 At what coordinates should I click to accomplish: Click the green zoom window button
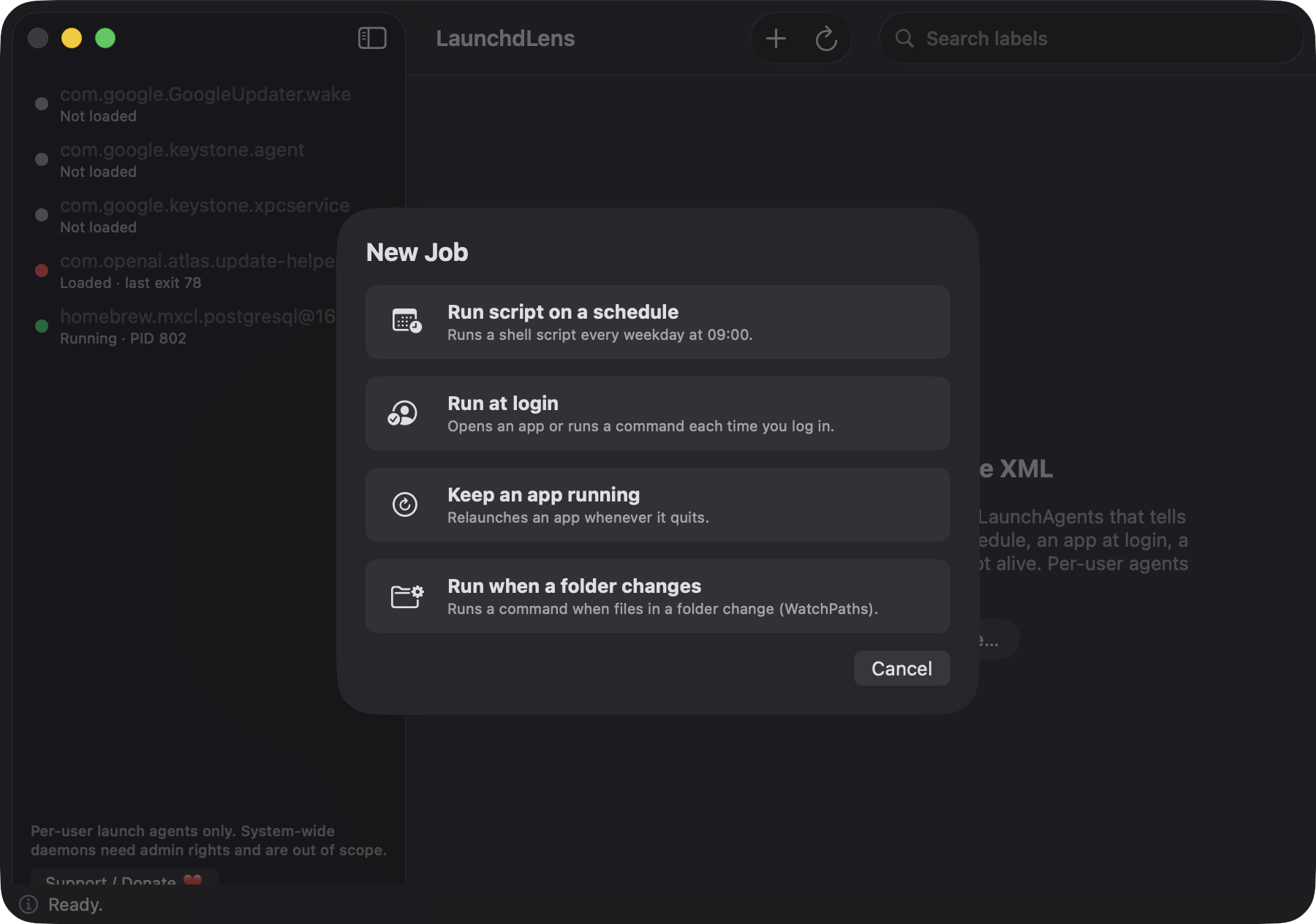105,38
